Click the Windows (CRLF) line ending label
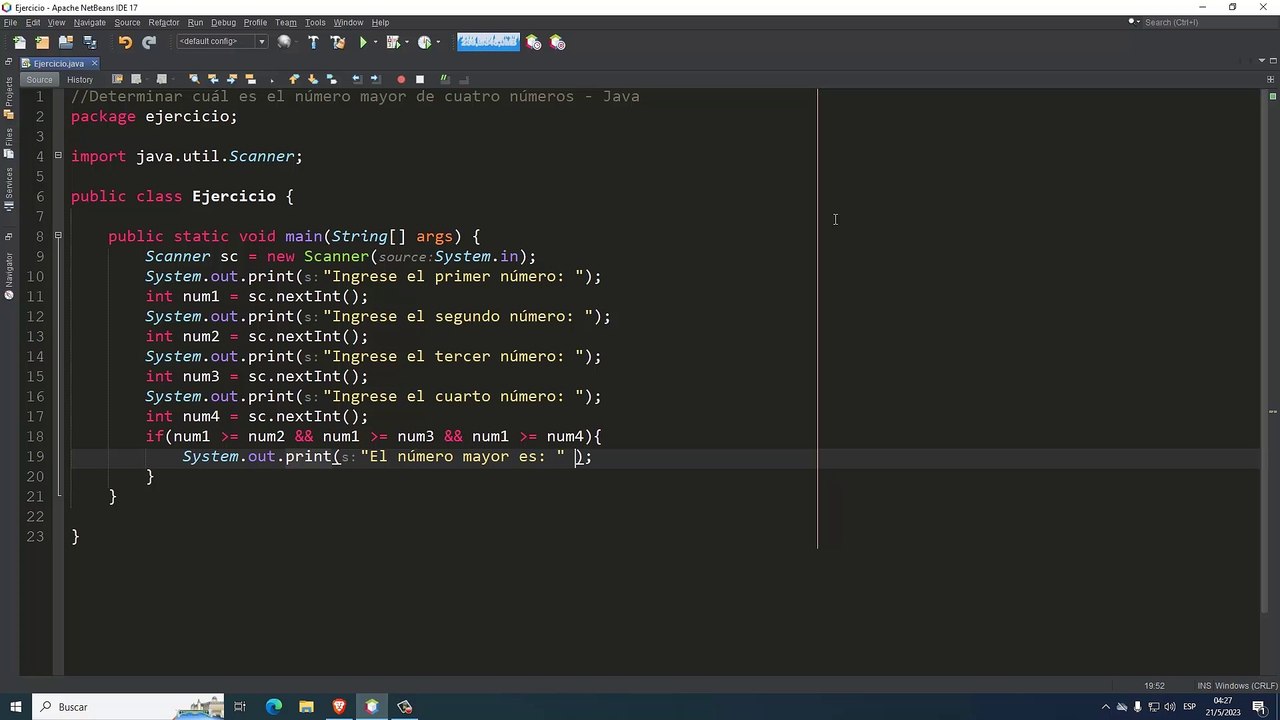 tap(1246, 686)
